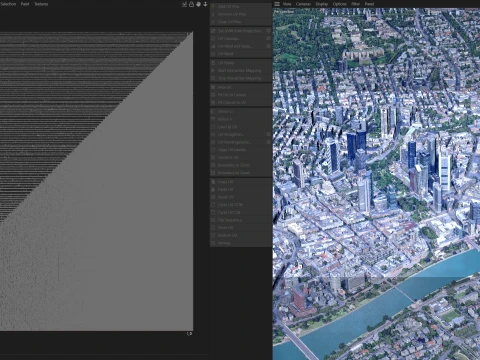Open the viewport View menu
This screenshot has width=480, height=360.
point(287,4)
